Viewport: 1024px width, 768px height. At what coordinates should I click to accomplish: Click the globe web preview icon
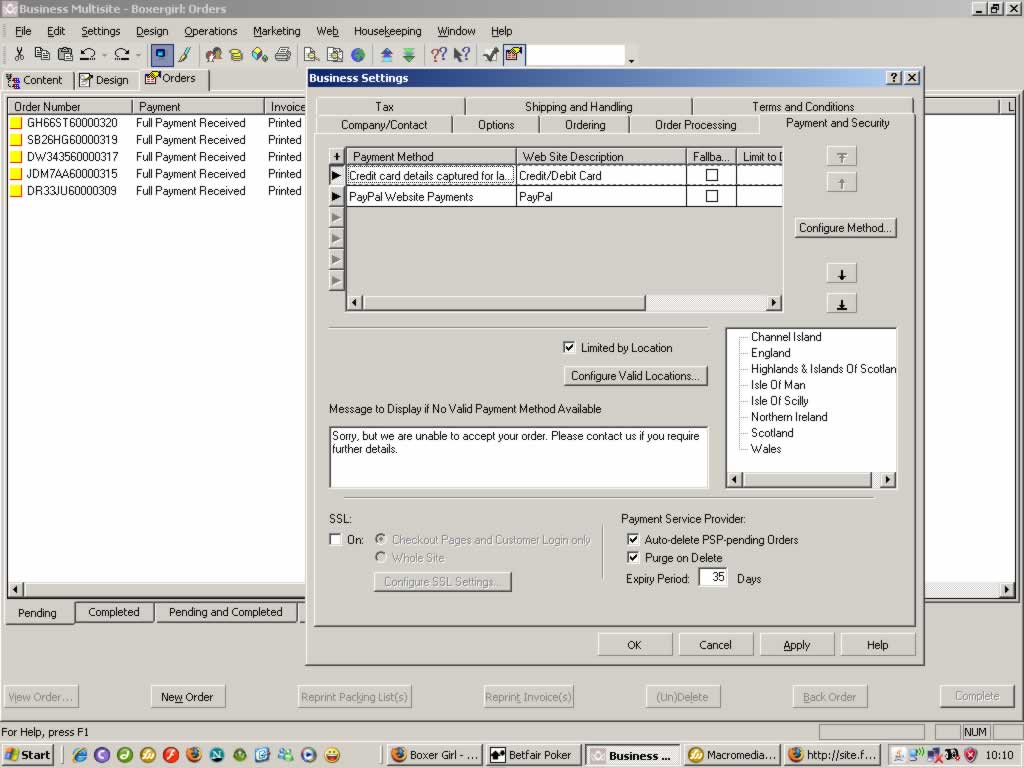click(x=358, y=55)
